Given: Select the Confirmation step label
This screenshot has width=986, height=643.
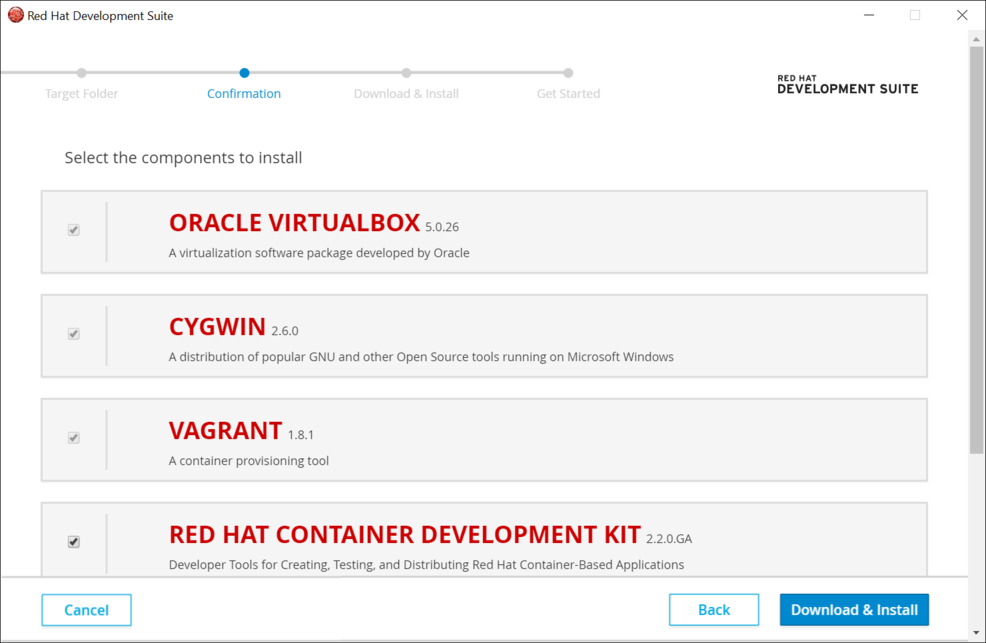Looking at the screenshot, I should point(244,94).
